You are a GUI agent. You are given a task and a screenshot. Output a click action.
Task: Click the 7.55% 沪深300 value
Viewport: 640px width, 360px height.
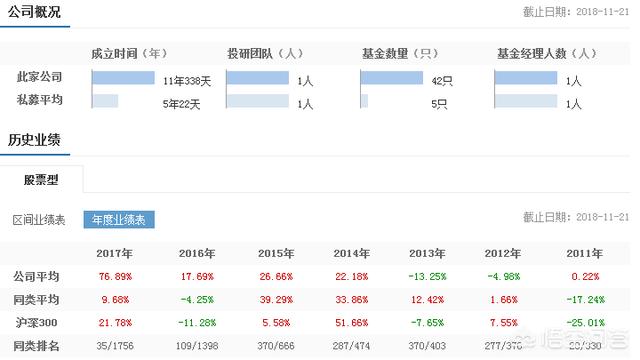[x=504, y=323]
